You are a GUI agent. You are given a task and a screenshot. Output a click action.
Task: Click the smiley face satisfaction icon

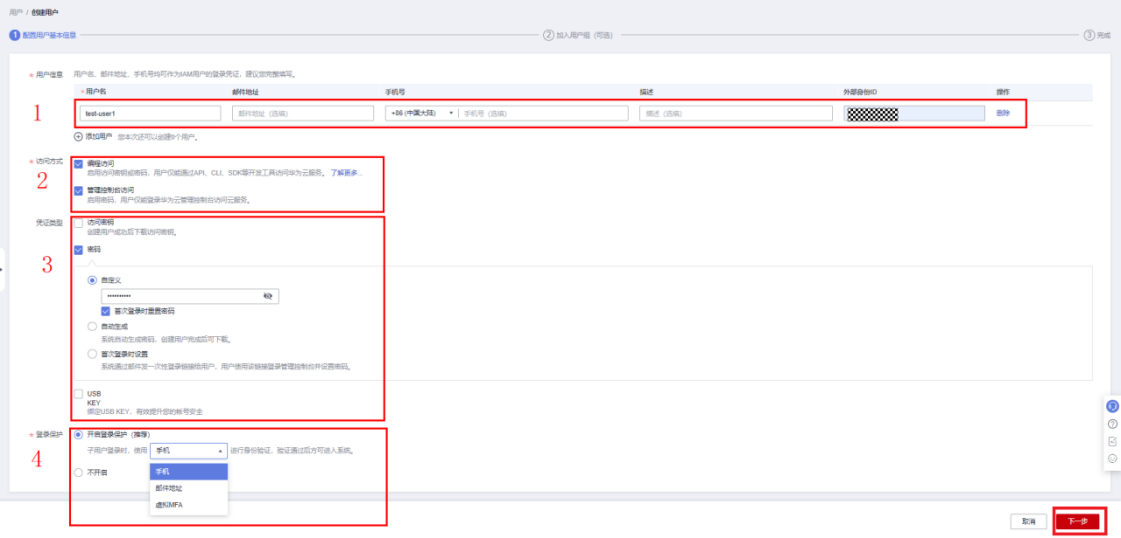[x=1112, y=458]
